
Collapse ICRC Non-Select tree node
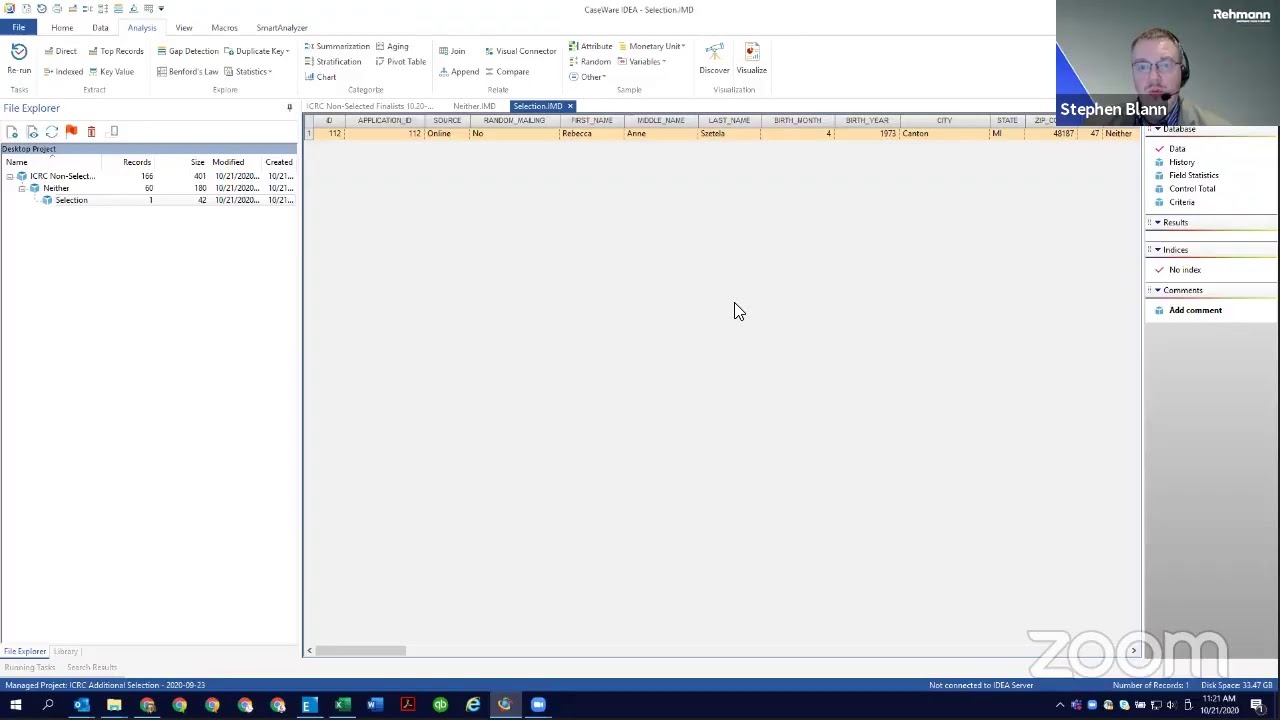10,176
